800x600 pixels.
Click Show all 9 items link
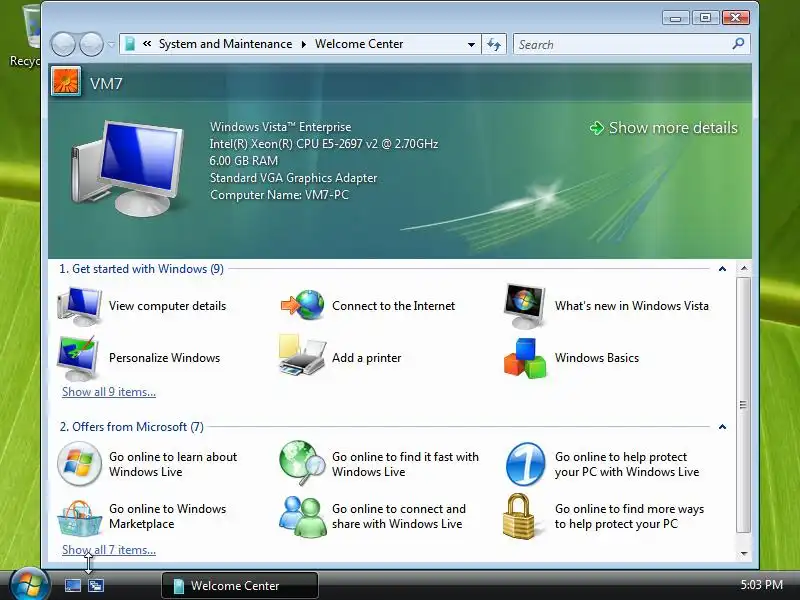(x=109, y=392)
